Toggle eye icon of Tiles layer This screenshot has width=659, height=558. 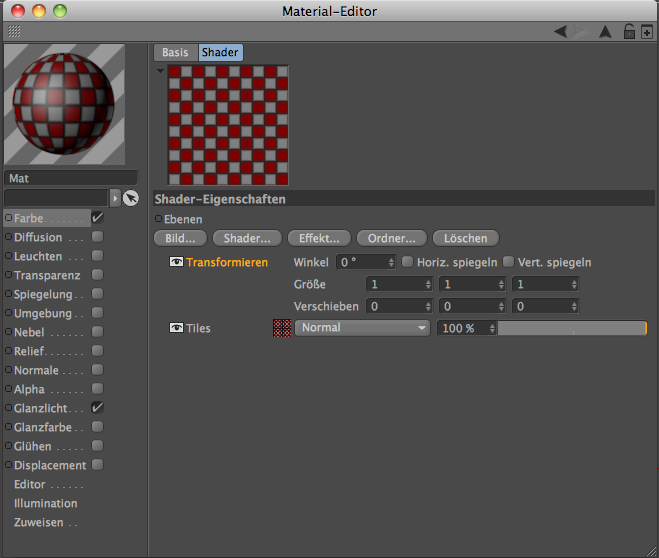point(176,328)
